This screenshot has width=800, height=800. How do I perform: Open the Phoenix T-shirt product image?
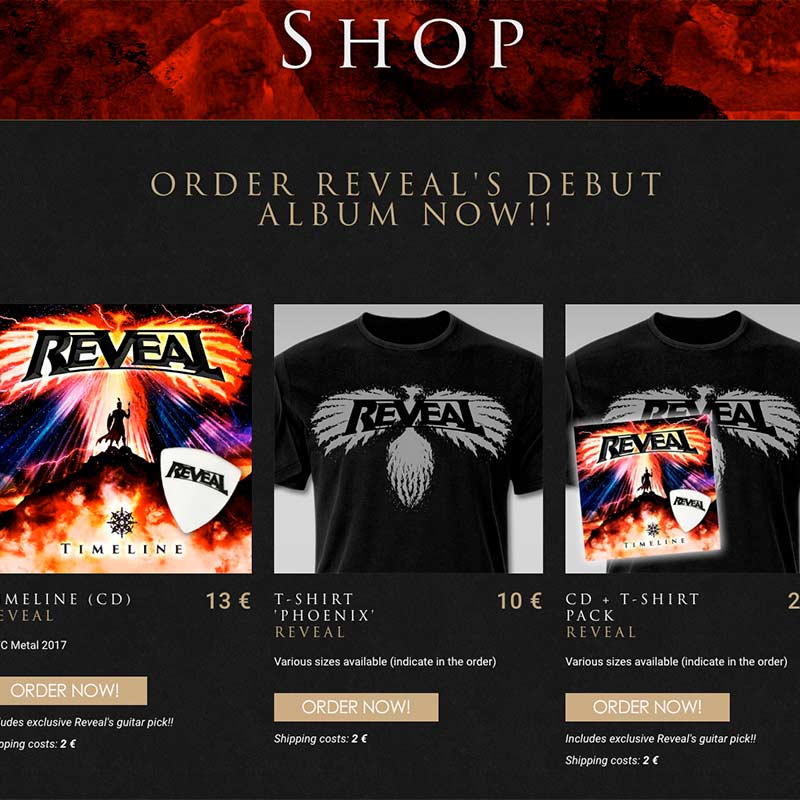pos(408,439)
